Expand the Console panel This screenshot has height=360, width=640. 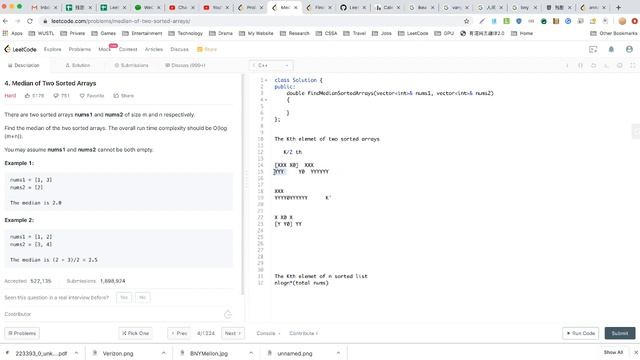pos(268,333)
